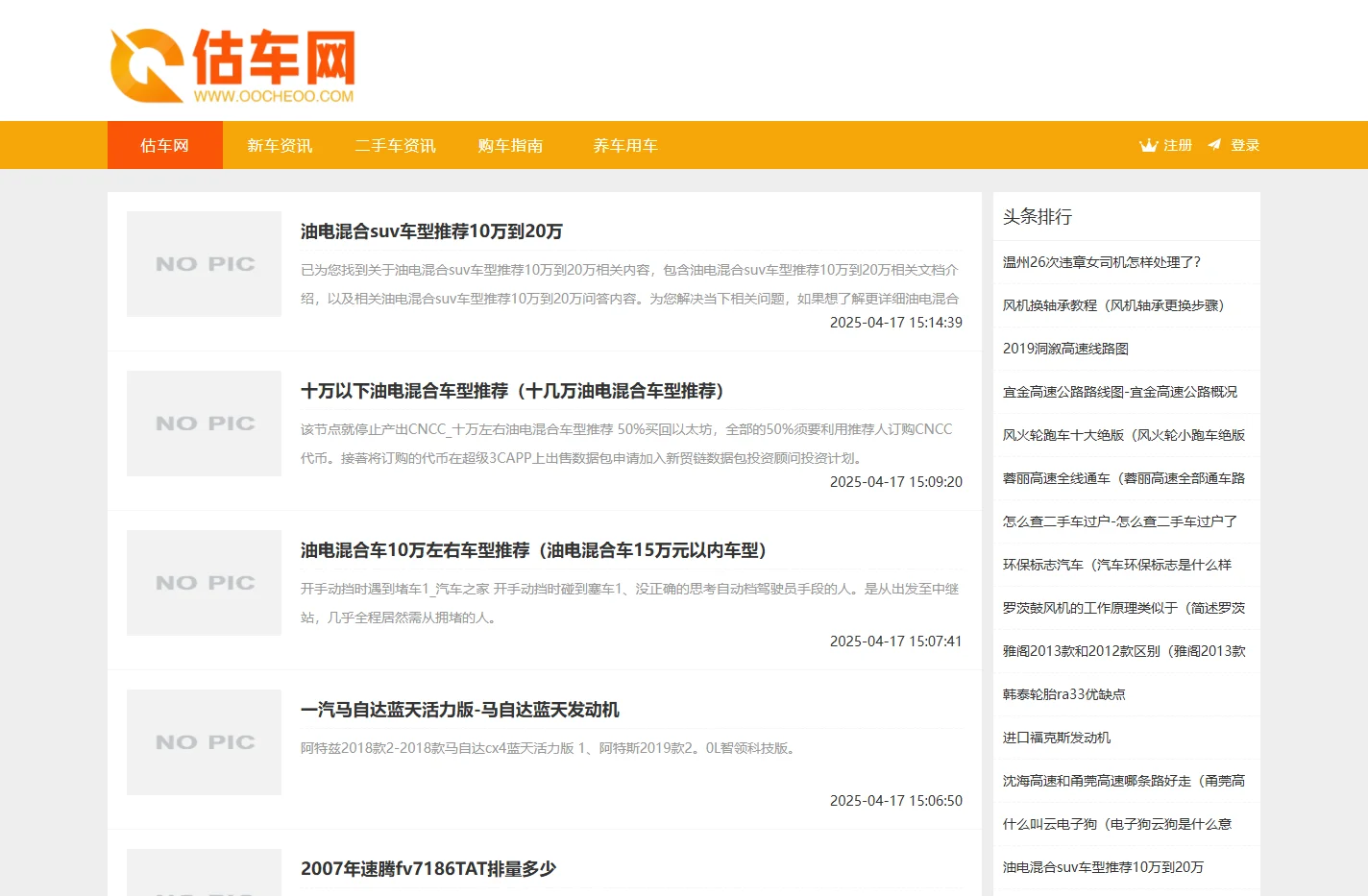Open 罗茨鼓风机的工作原理 ranking link
The width and height of the screenshot is (1368, 896).
pos(1124,608)
